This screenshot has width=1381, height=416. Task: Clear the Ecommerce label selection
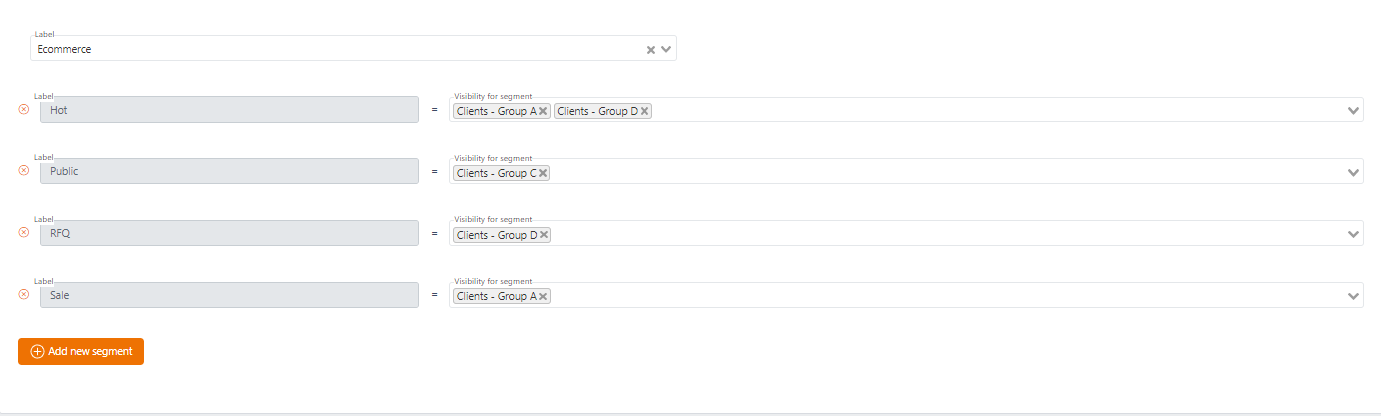pos(650,49)
